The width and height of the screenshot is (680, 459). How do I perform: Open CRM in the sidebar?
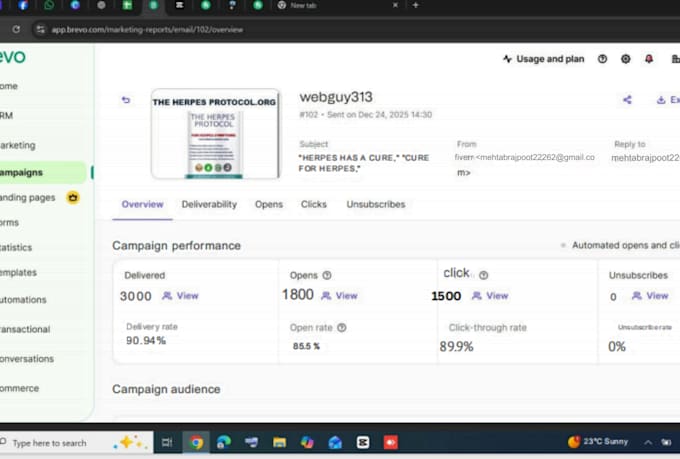pyautogui.click(x=7, y=115)
